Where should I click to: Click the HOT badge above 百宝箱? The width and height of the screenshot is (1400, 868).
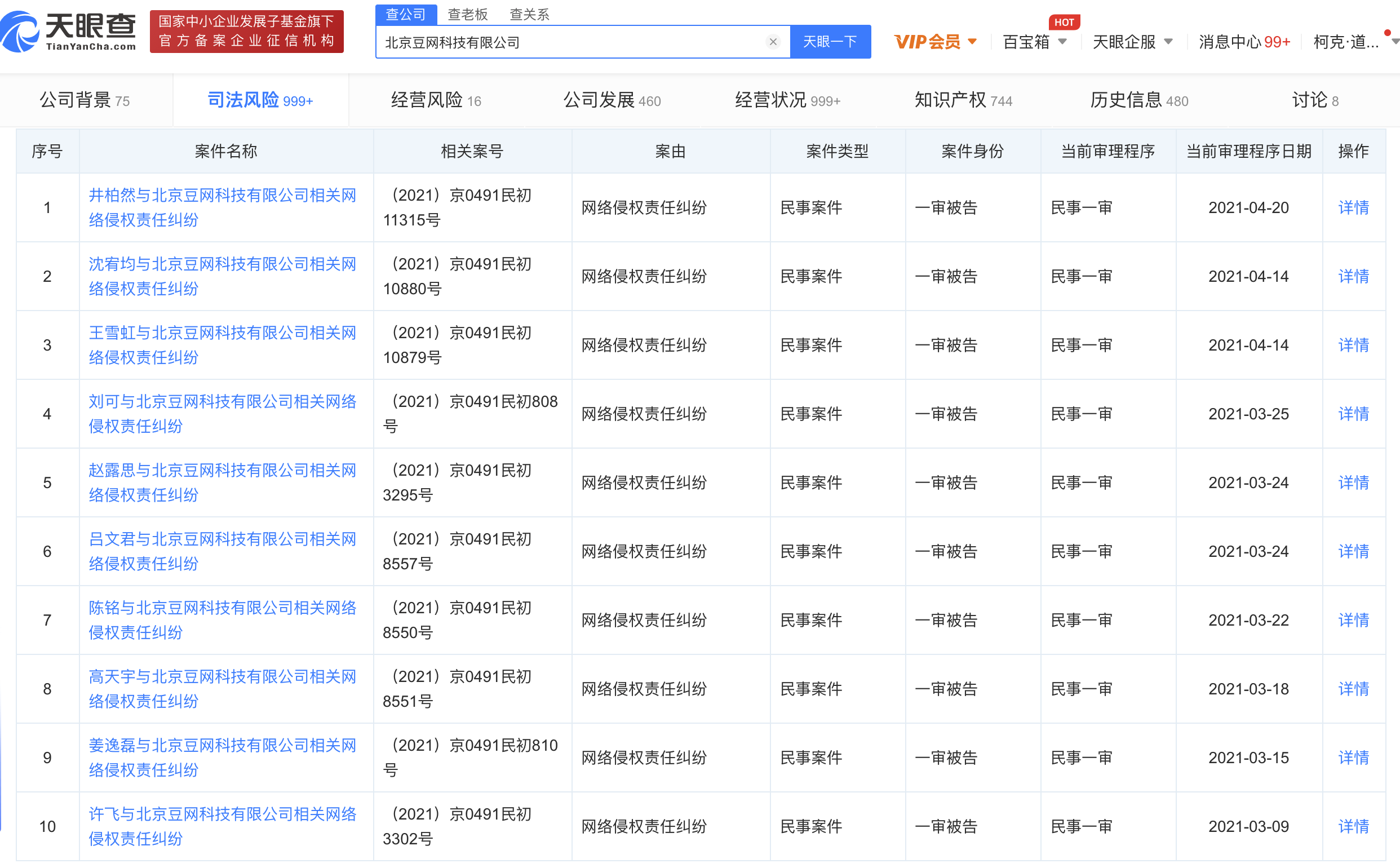(1064, 22)
